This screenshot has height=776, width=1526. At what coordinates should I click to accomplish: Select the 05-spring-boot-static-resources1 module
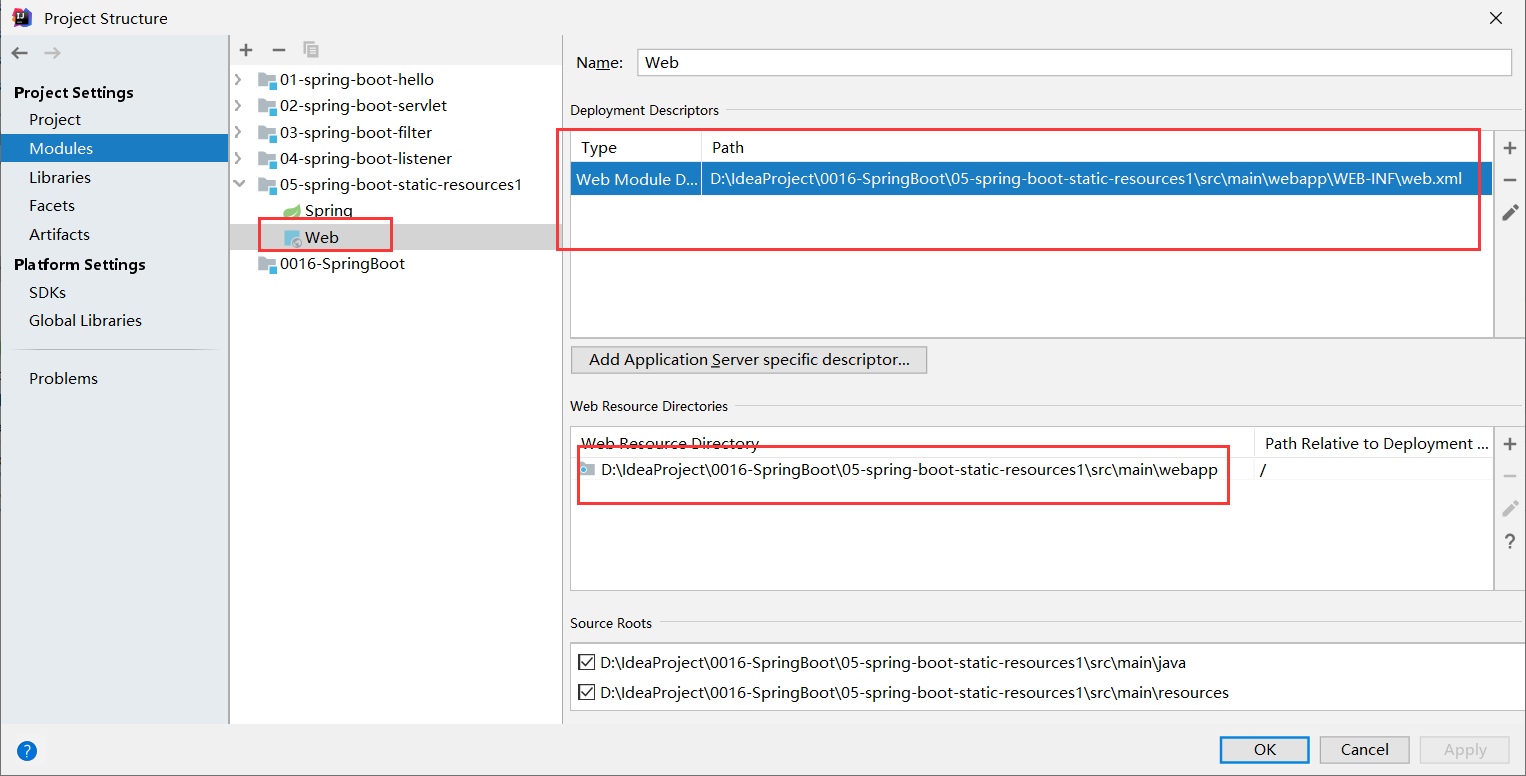pyautogui.click(x=401, y=184)
